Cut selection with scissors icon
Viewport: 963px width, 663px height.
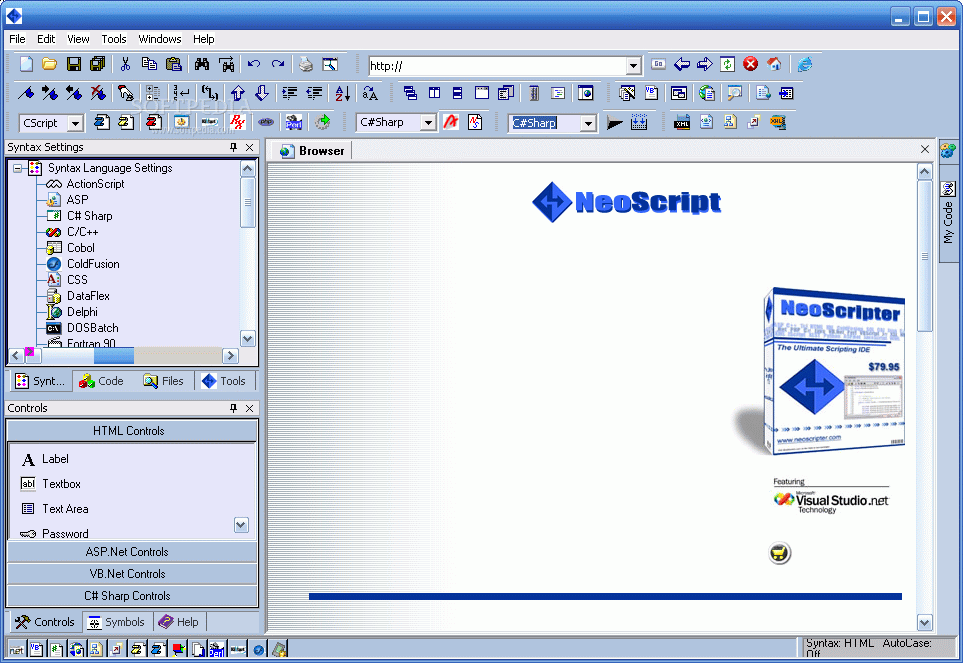(x=125, y=64)
